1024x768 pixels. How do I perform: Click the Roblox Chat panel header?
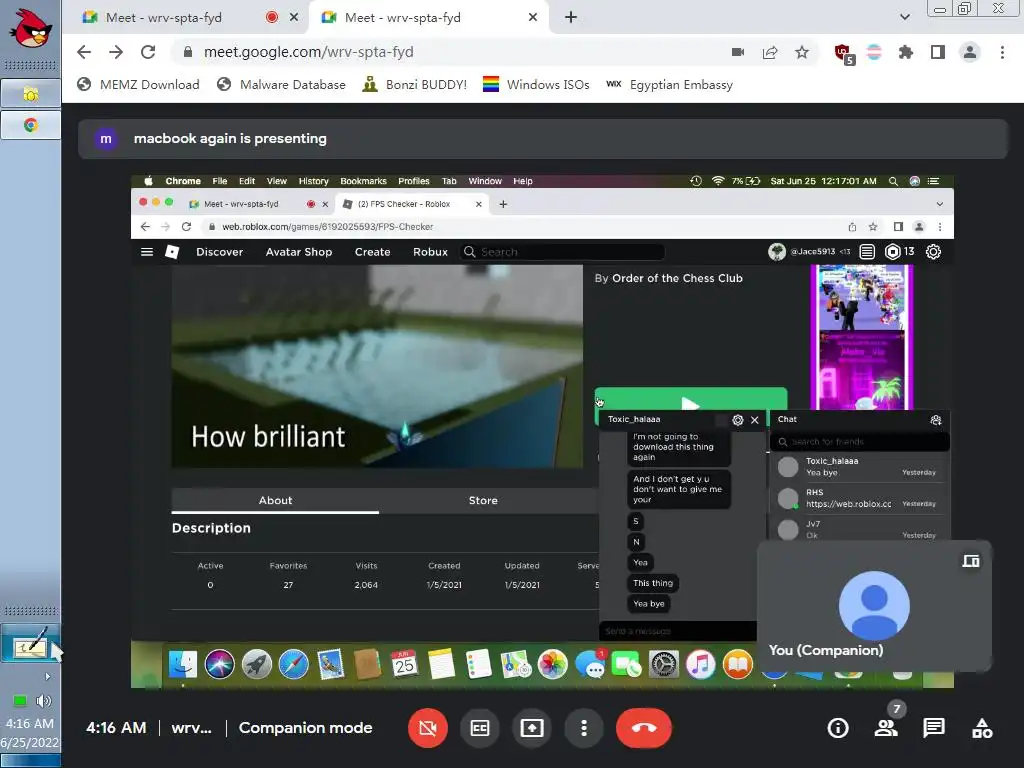pos(860,419)
